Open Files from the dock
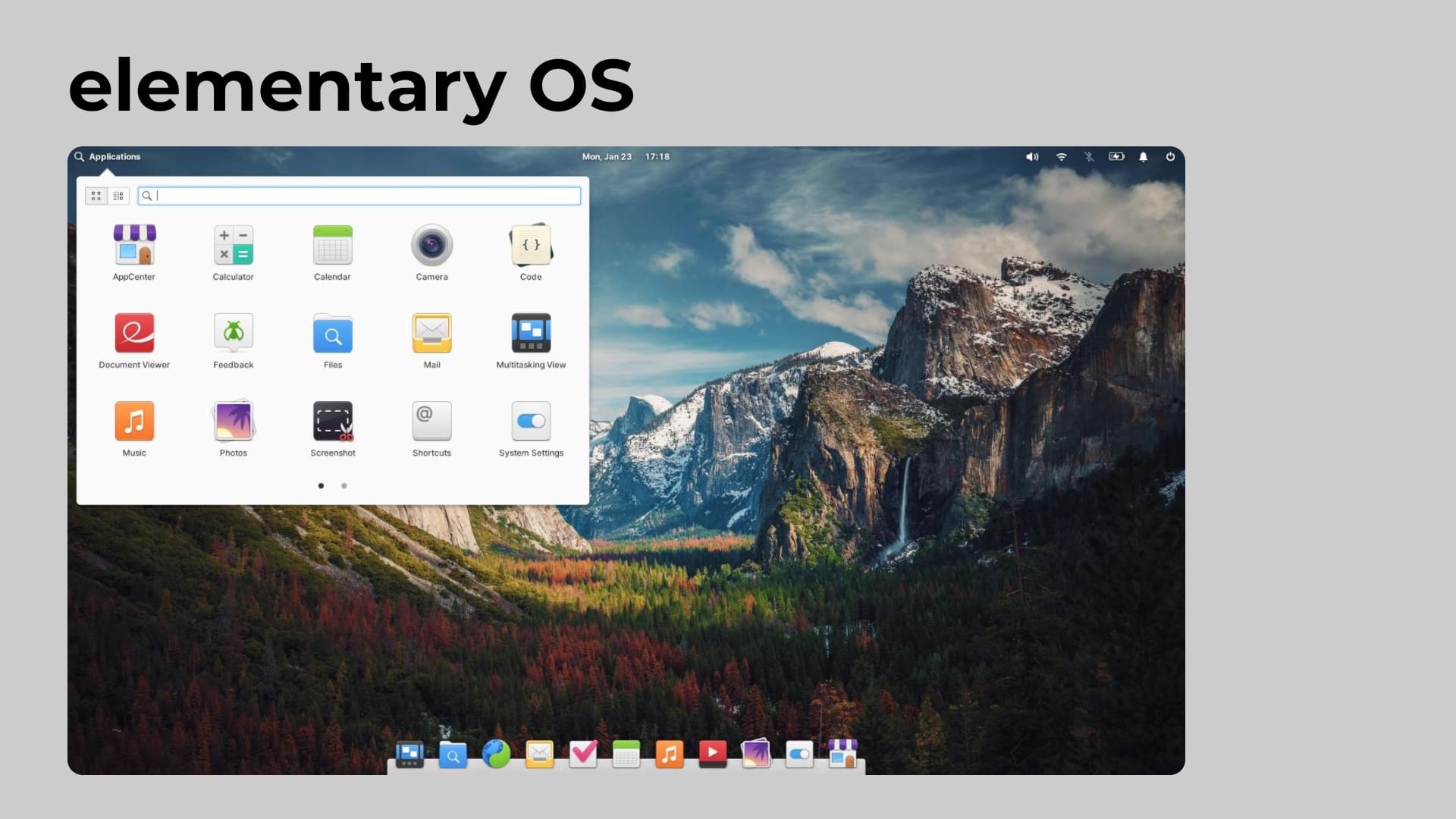The height and width of the screenshot is (819, 1456). [x=453, y=754]
